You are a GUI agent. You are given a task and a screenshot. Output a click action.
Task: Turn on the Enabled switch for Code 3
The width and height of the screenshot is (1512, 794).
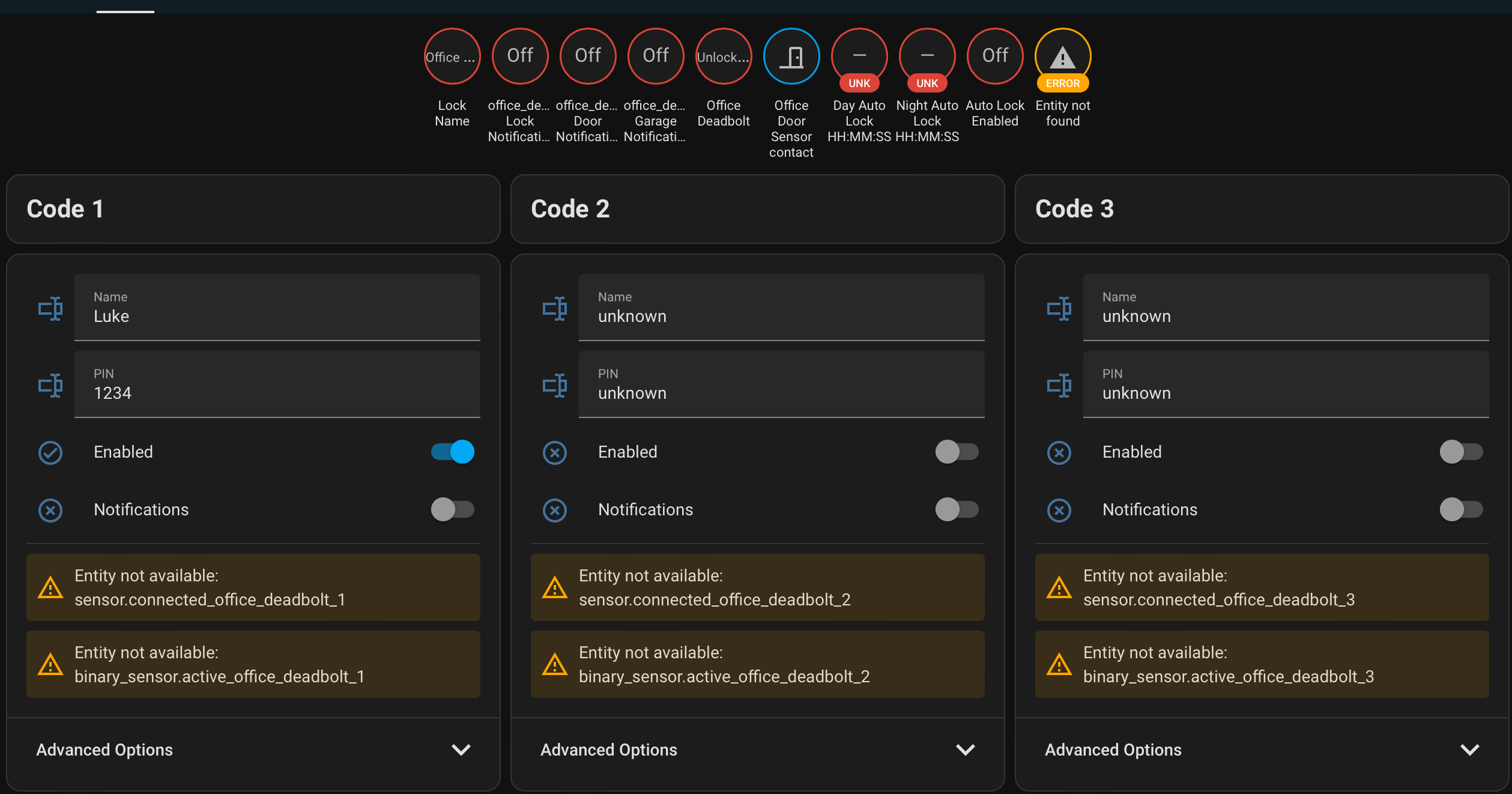[x=1460, y=452]
